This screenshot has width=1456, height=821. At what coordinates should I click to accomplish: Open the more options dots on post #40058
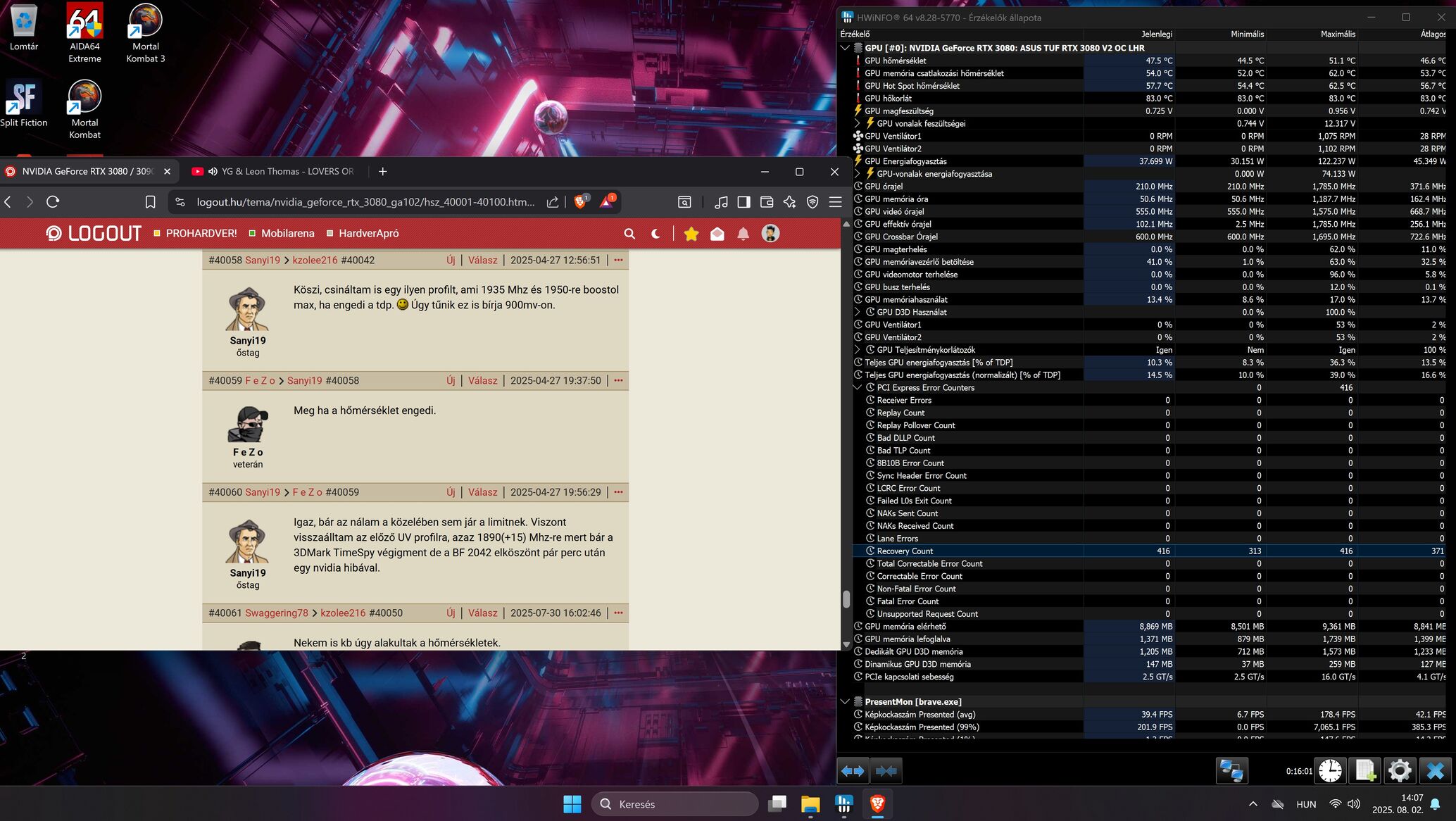coord(618,261)
